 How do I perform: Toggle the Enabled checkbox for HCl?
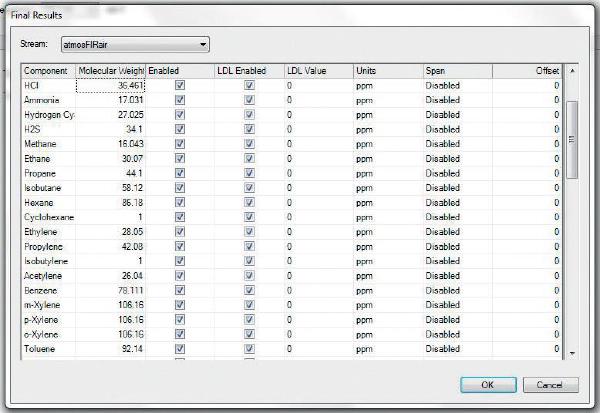point(180,86)
